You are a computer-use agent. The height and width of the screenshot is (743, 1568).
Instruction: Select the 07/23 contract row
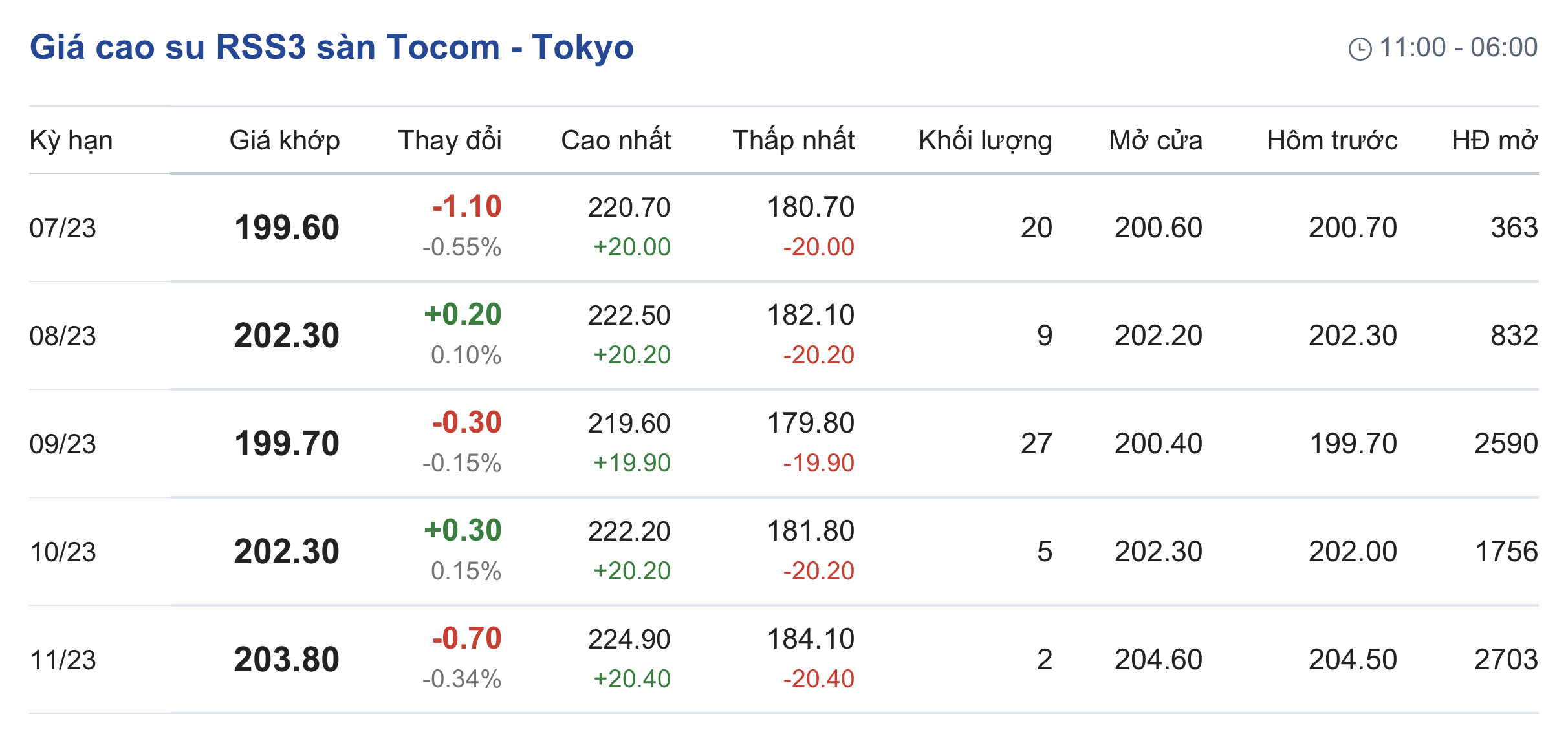(x=63, y=228)
